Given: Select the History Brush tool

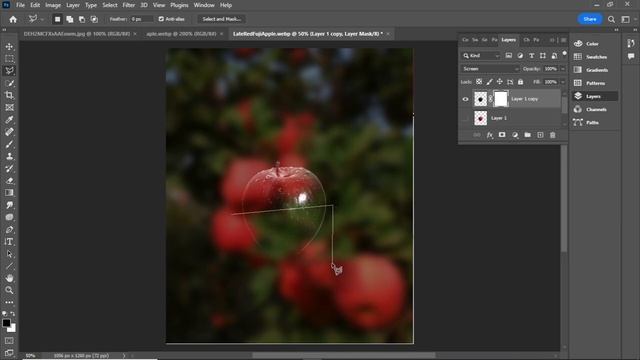Looking at the screenshot, I should 9,169.
